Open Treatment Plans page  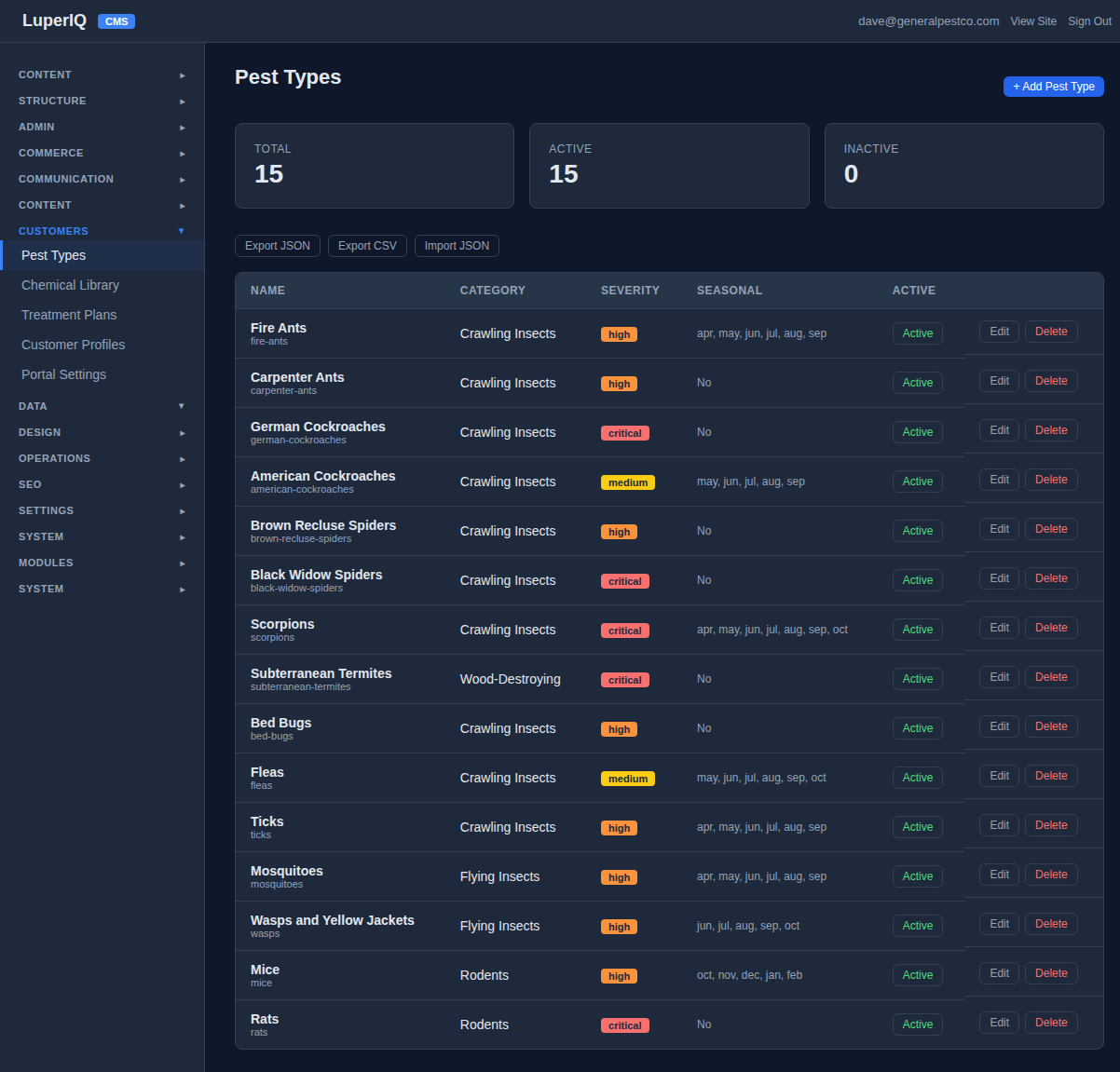click(69, 315)
